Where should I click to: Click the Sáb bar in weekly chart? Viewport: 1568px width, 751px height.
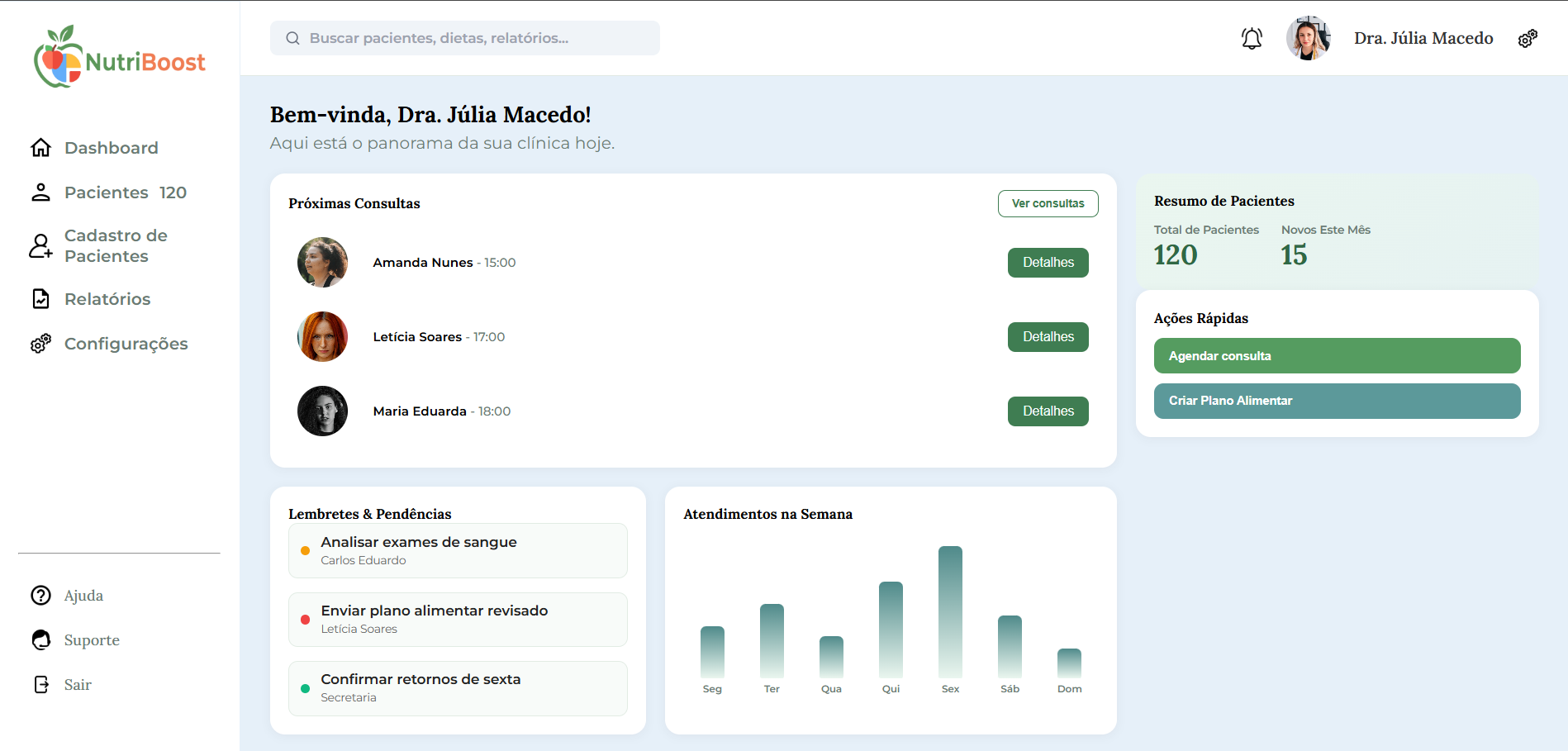[x=1010, y=647]
